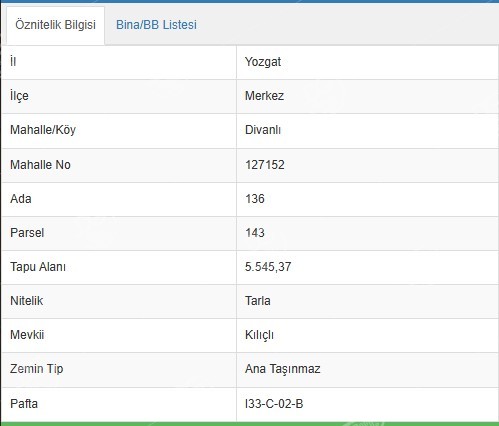
Task: Click the 'Mahalle No' label
Action: tap(40, 165)
